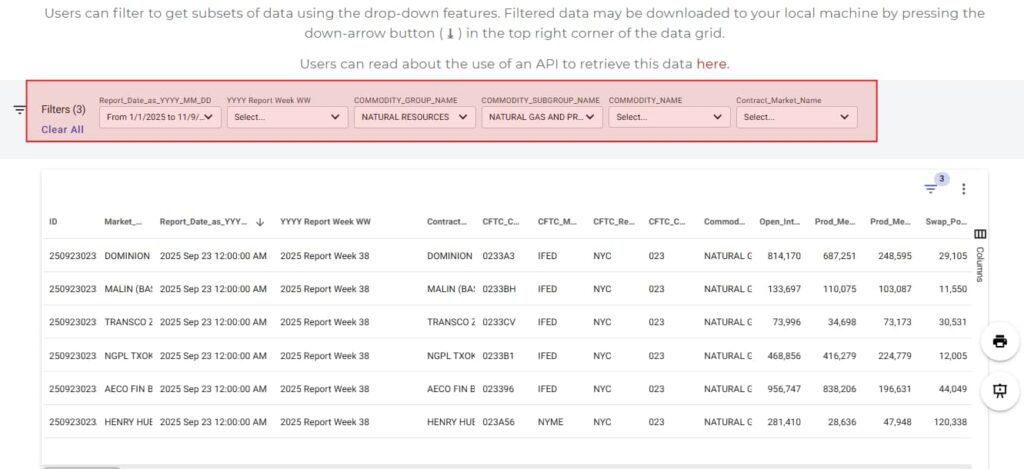Expand the COMMODITY_SUBGROUP_NAME dropdown
1024x469 pixels.
pos(541,117)
